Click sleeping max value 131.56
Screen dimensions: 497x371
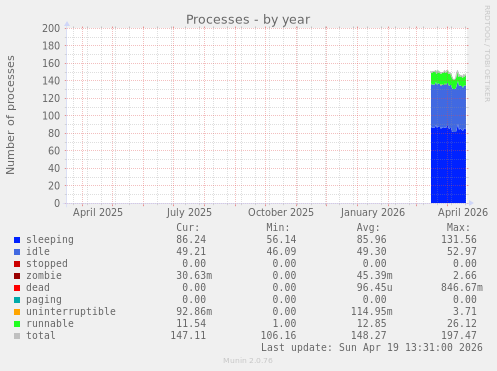tap(459, 240)
